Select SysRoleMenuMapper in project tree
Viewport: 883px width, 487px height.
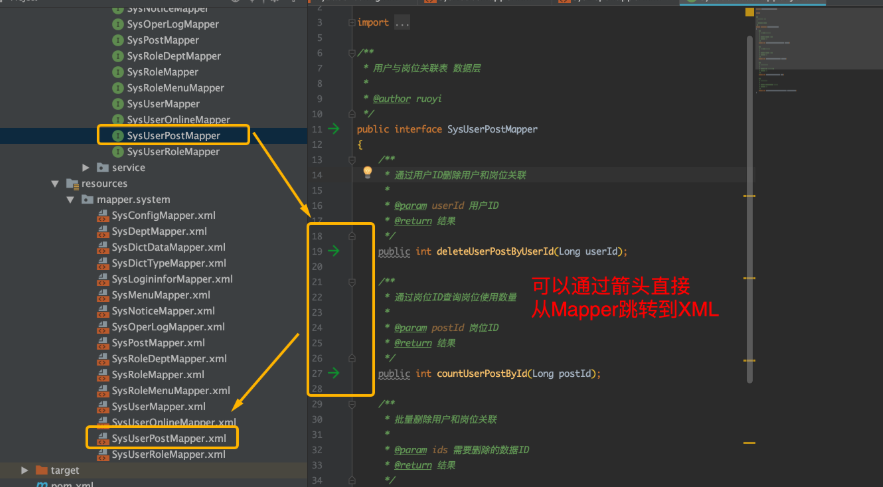[176, 88]
